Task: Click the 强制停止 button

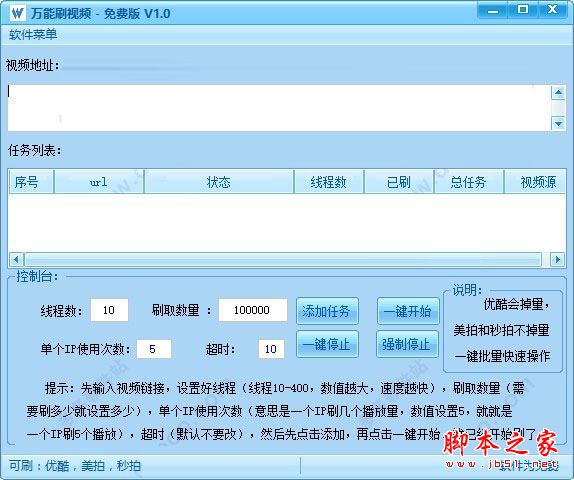Action: point(407,344)
